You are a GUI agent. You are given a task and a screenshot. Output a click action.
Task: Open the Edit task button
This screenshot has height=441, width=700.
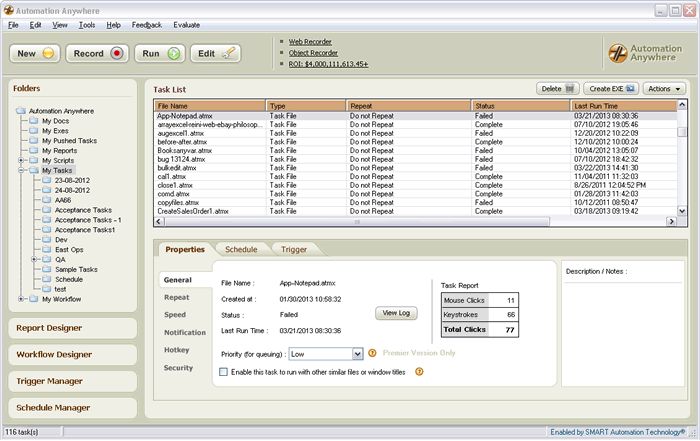click(x=215, y=53)
